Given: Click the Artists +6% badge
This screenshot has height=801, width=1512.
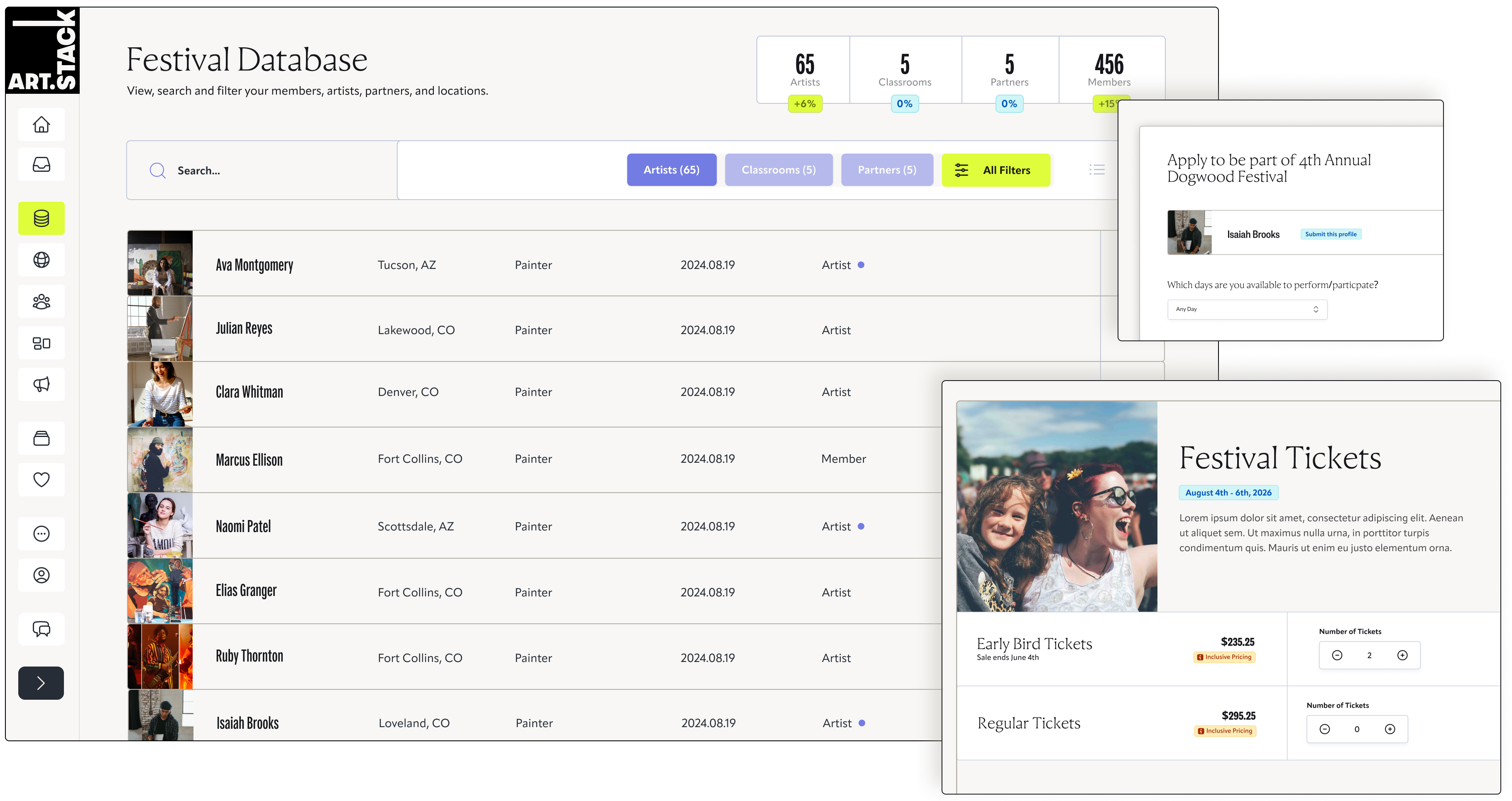Looking at the screenshot, I should 805,104.
